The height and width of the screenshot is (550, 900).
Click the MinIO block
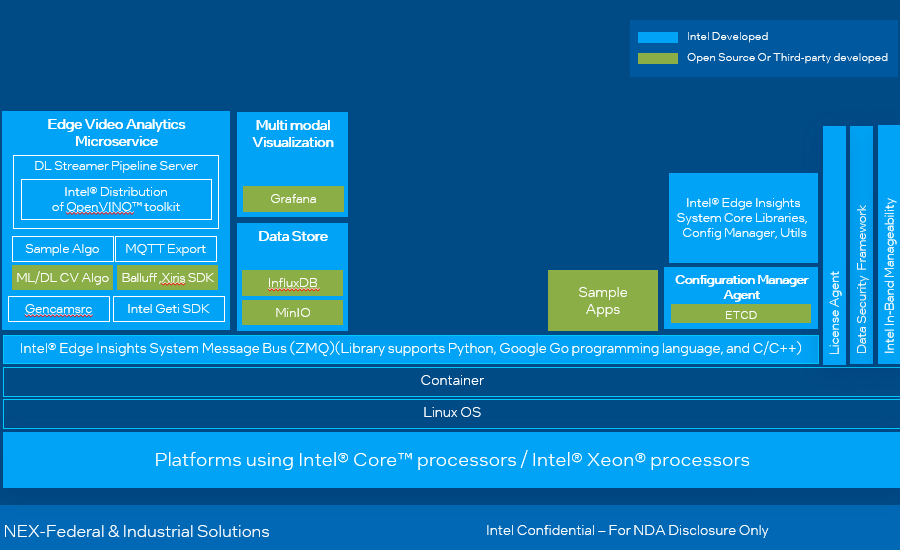293,313
